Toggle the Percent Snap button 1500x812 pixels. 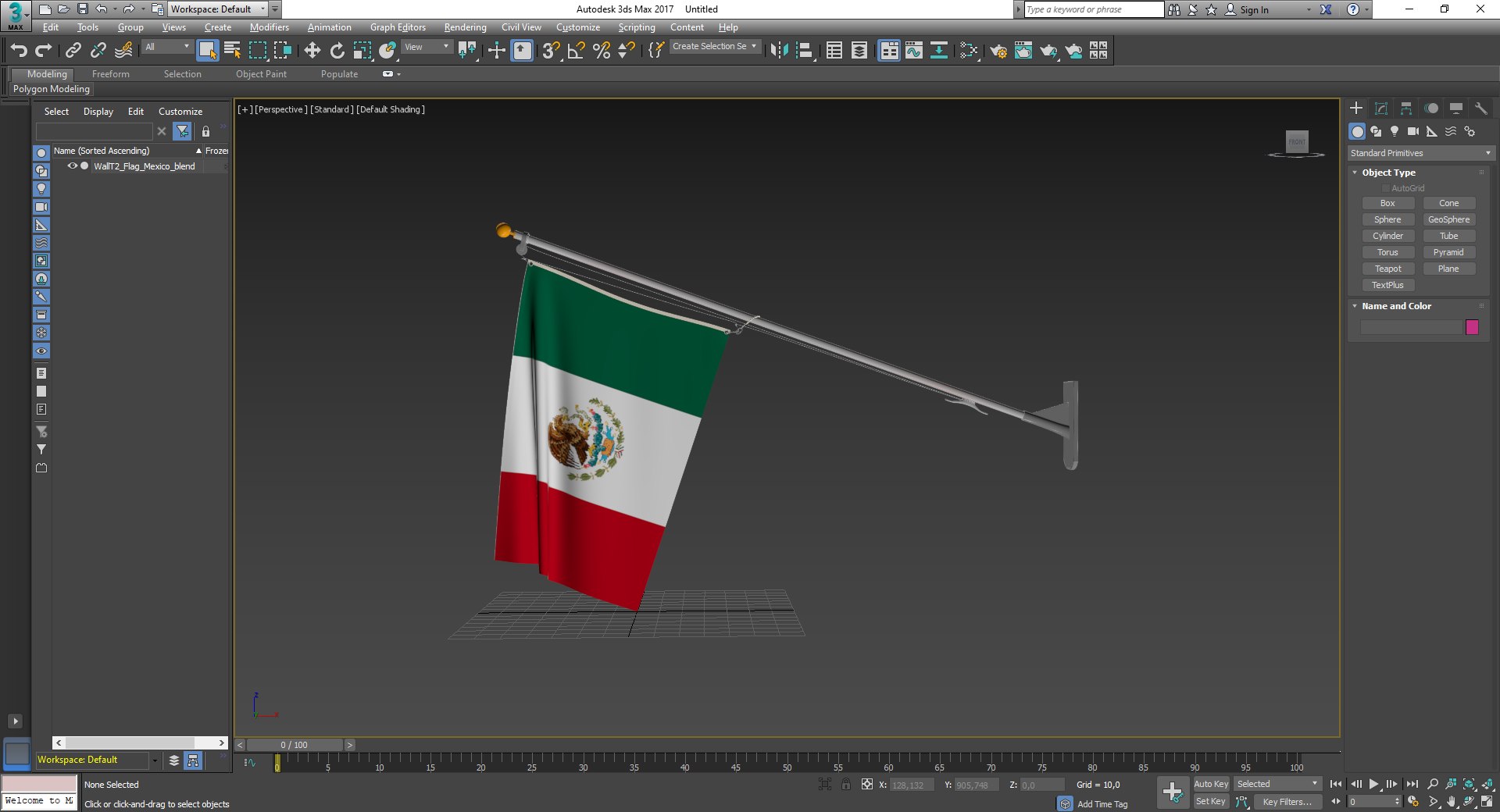tap(601, 51)
